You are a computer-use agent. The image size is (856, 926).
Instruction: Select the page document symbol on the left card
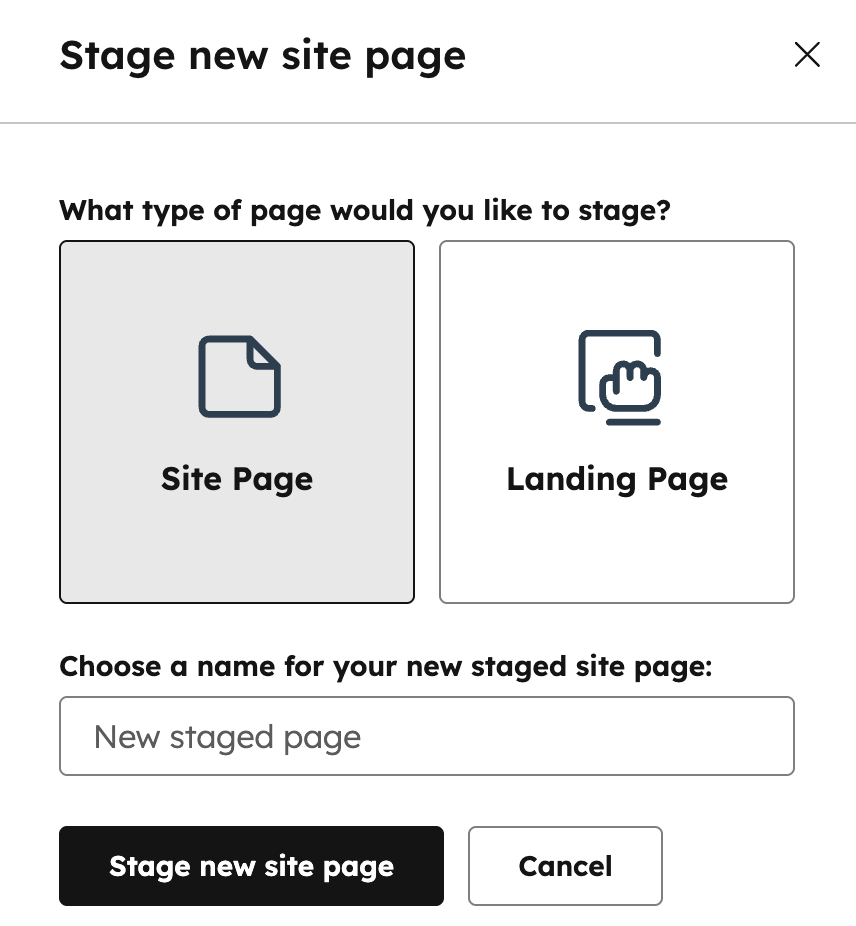[237, 377]
